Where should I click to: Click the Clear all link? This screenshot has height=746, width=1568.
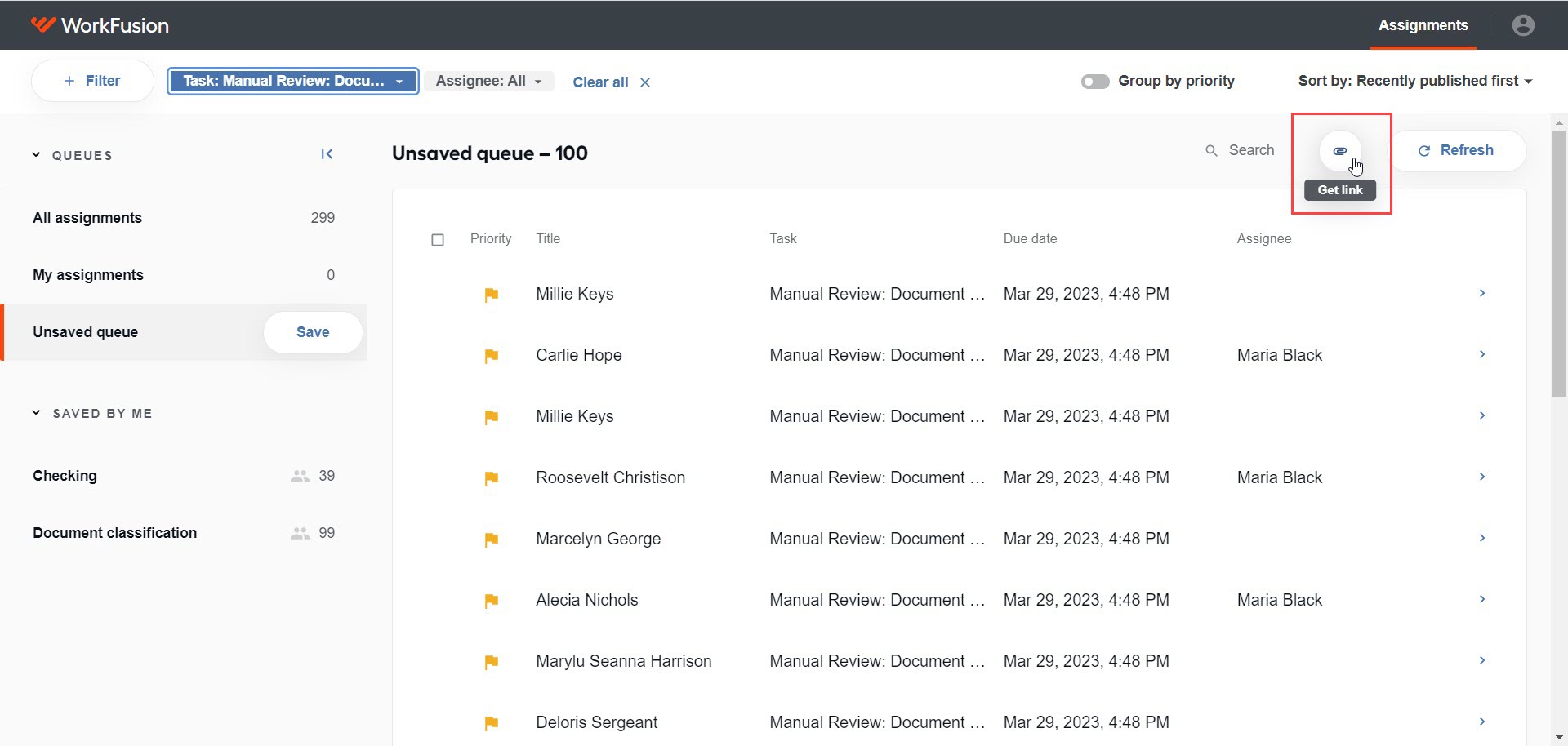[x=600, y=82]
